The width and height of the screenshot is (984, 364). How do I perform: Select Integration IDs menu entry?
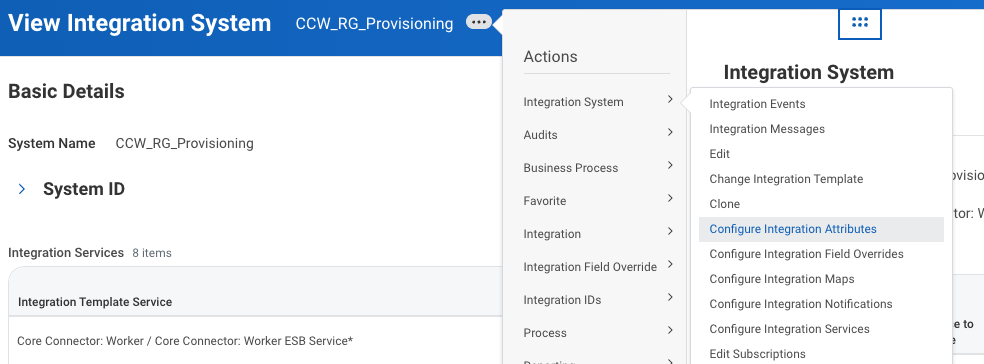tap(562, 300)
